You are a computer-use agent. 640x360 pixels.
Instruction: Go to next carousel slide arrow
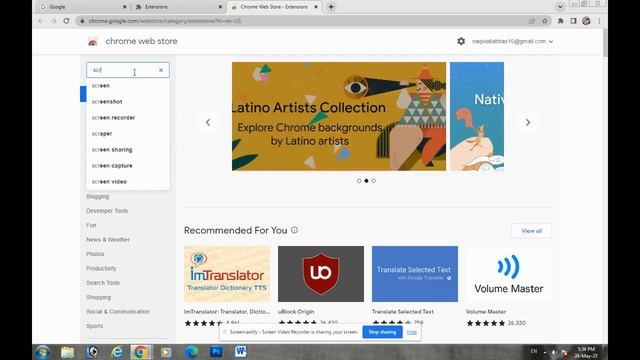pyautogui.click(x=528, y=122)
